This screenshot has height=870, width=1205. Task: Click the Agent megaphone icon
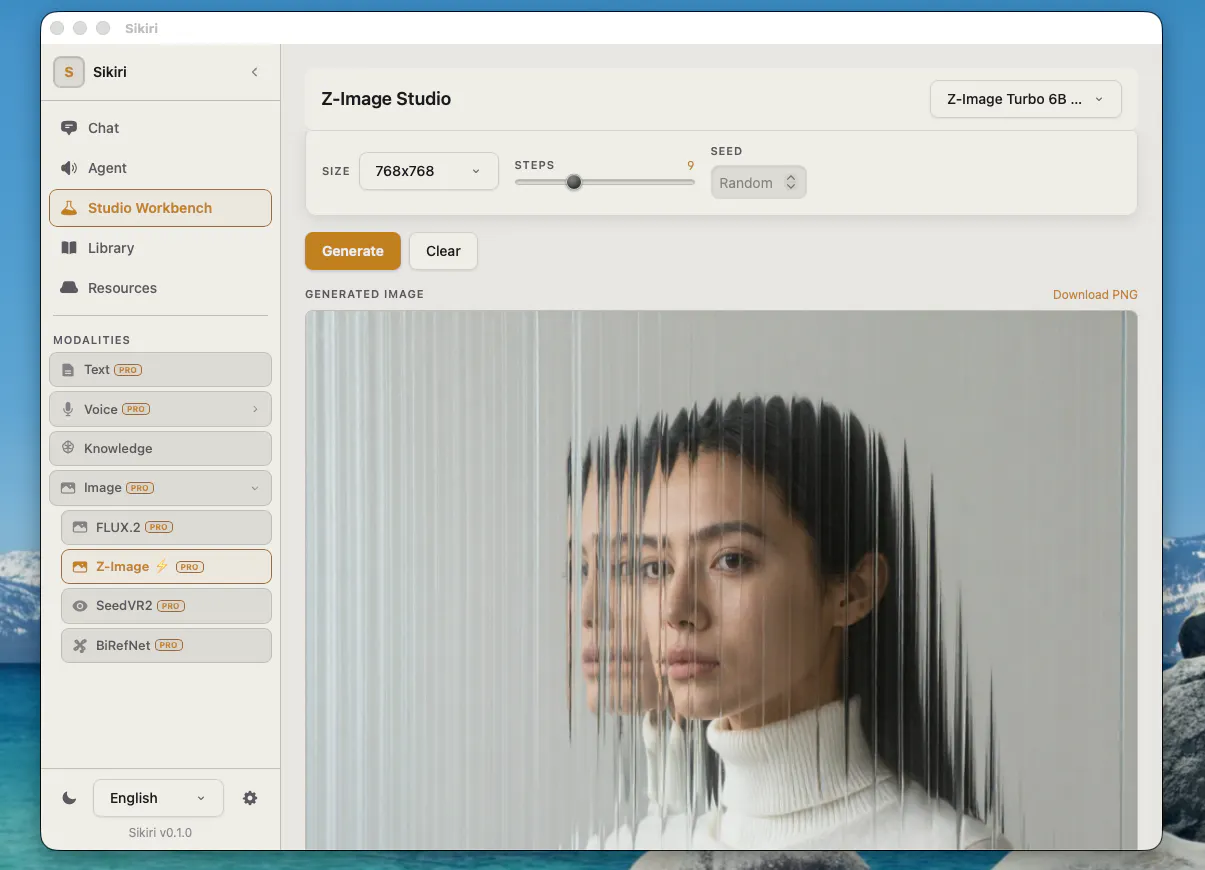point(69,168)
